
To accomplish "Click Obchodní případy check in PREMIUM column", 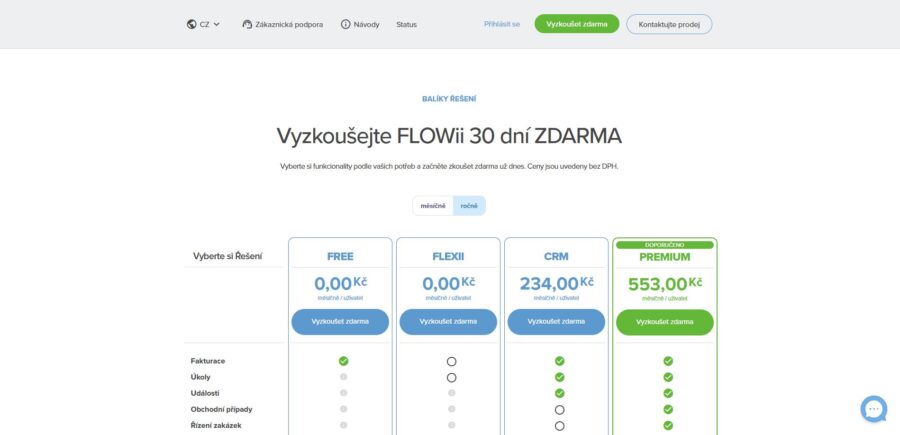I will [x=668, y=409].
